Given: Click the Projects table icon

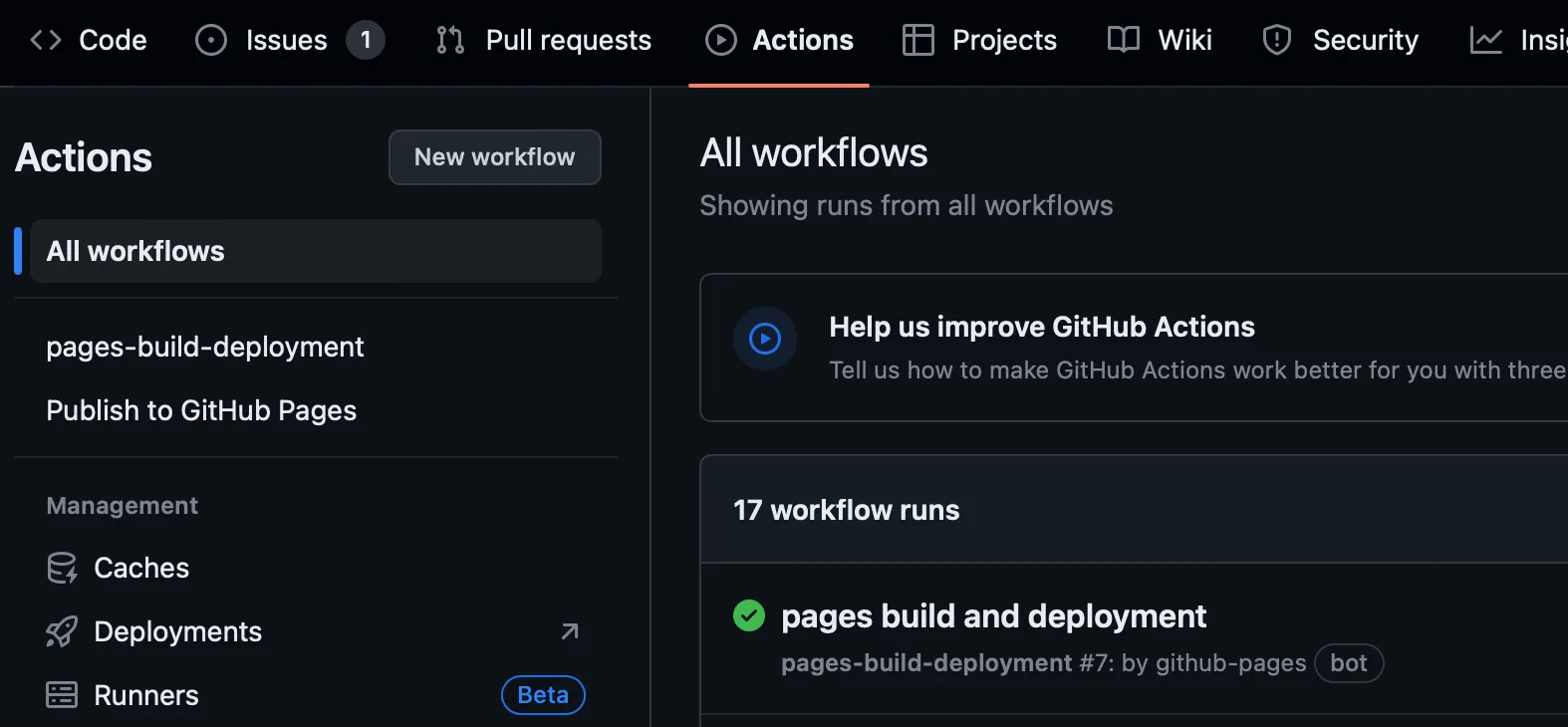Looking at the screenshot, I should (918, 40).
